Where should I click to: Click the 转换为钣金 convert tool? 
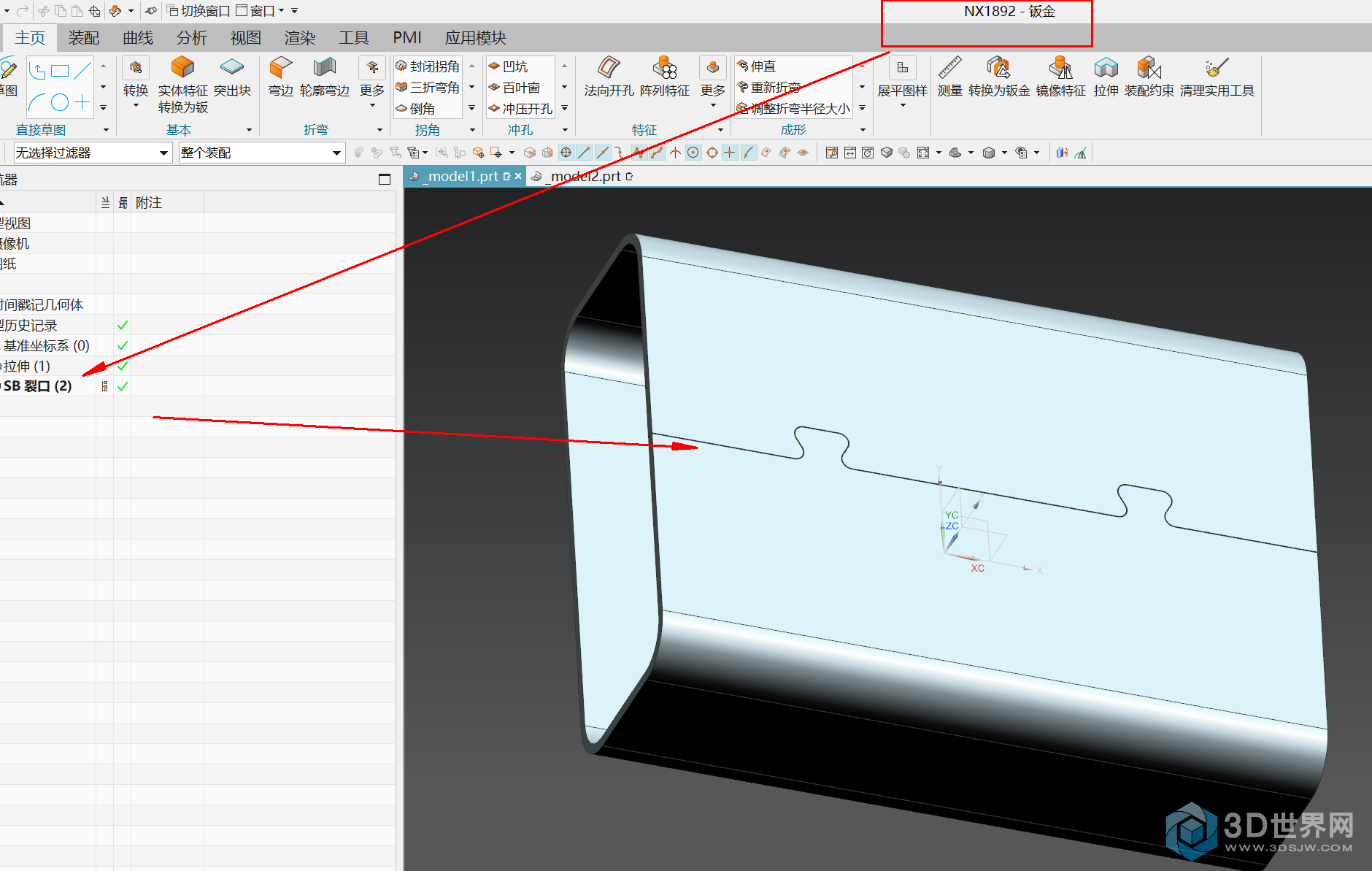[999, 77]
